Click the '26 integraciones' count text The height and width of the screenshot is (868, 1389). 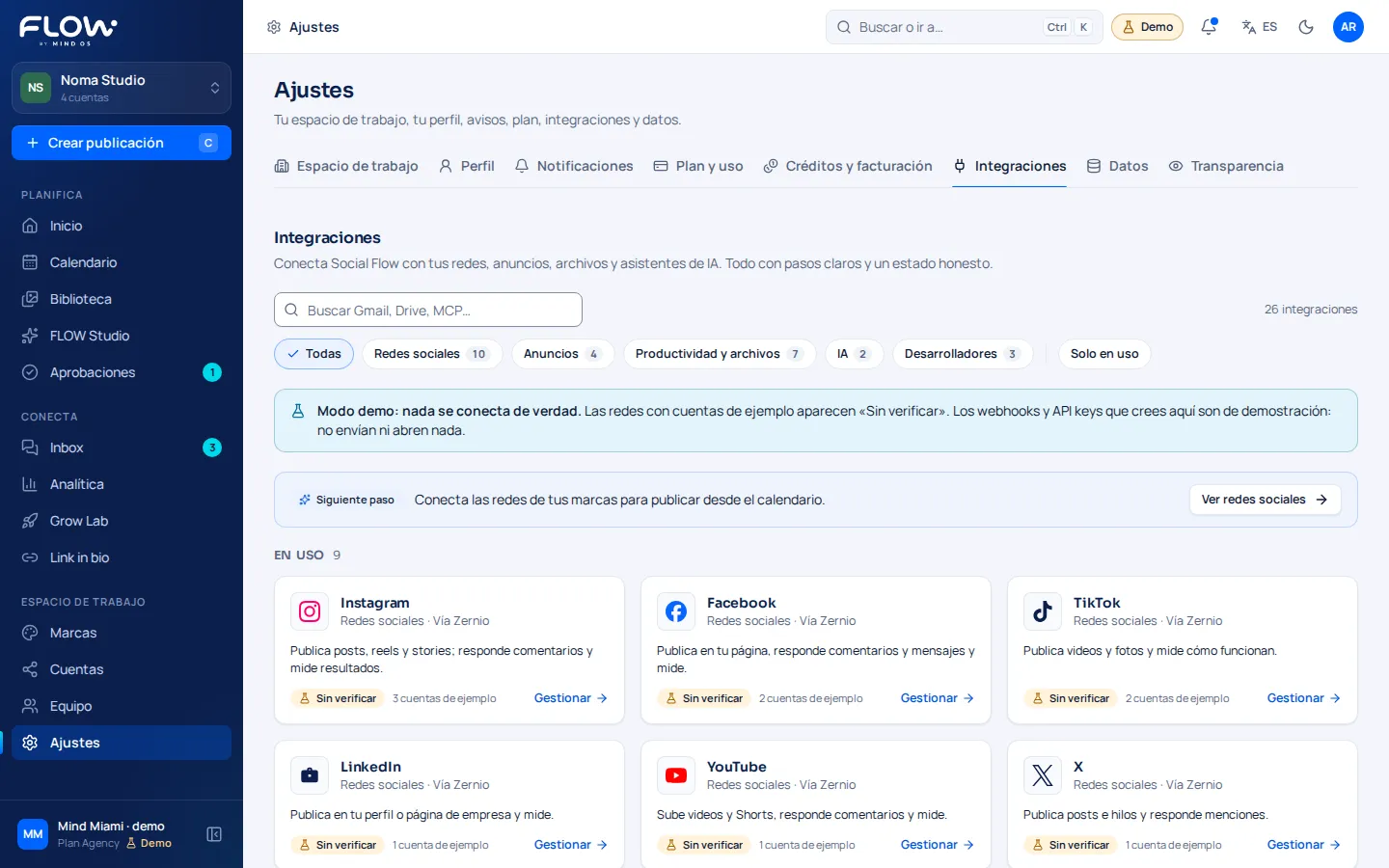pyautogui.click(x=1311, y=310)
